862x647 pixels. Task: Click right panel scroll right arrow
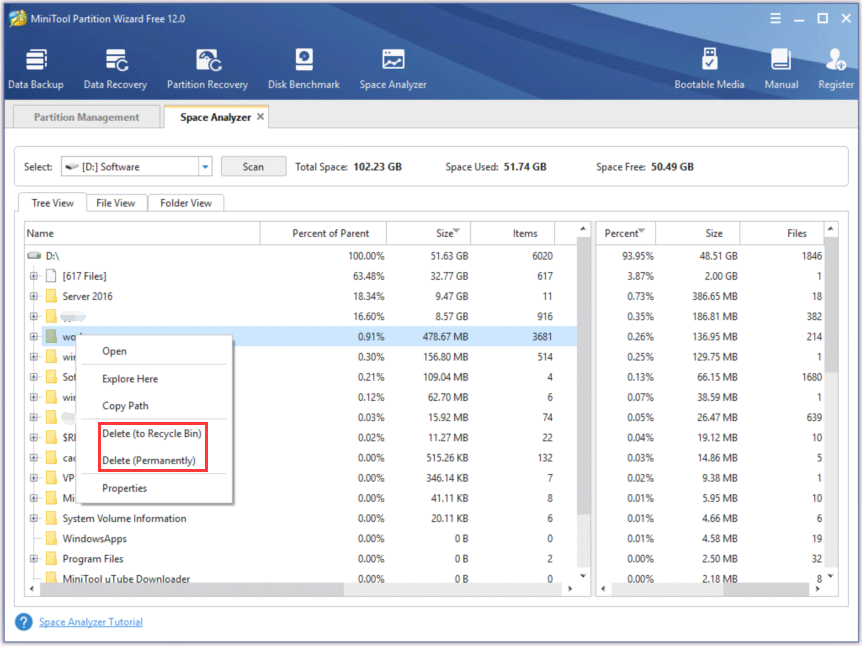(x=817, y=589)
